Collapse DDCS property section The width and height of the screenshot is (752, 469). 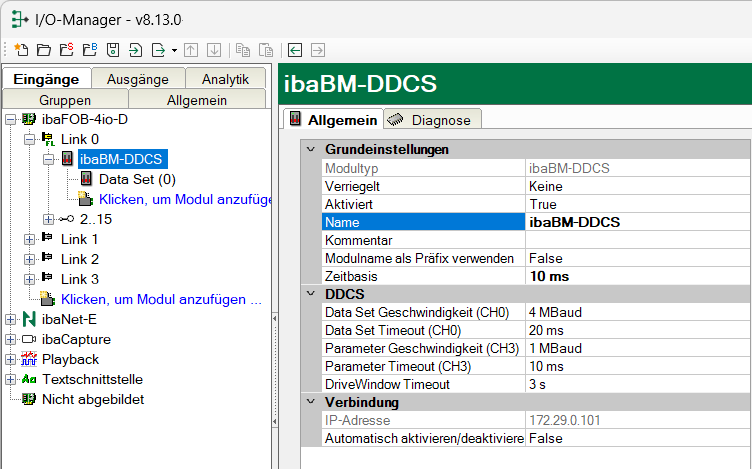(x=311, y=293)
